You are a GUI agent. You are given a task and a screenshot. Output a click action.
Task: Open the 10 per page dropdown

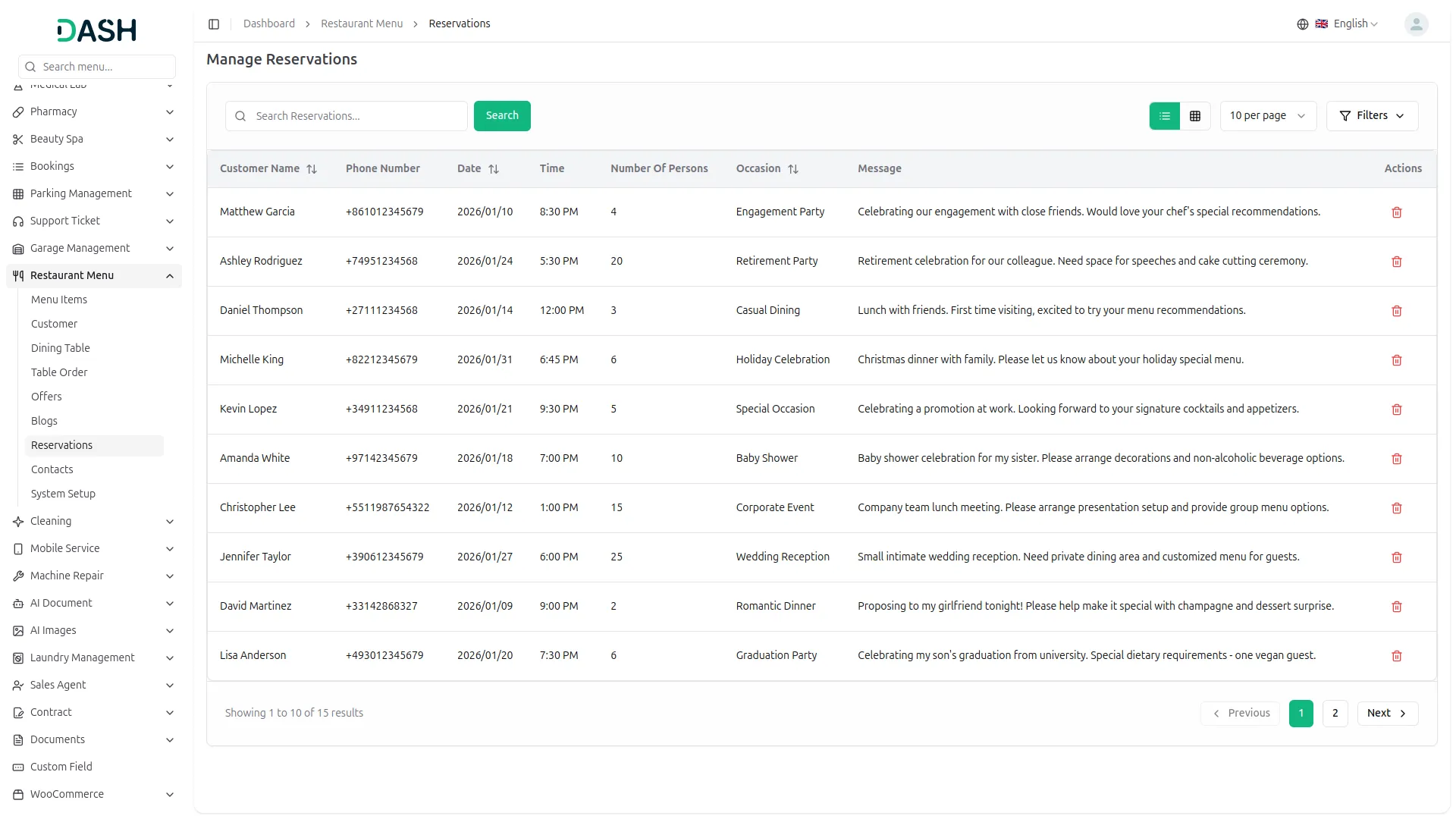(1267, 116)
